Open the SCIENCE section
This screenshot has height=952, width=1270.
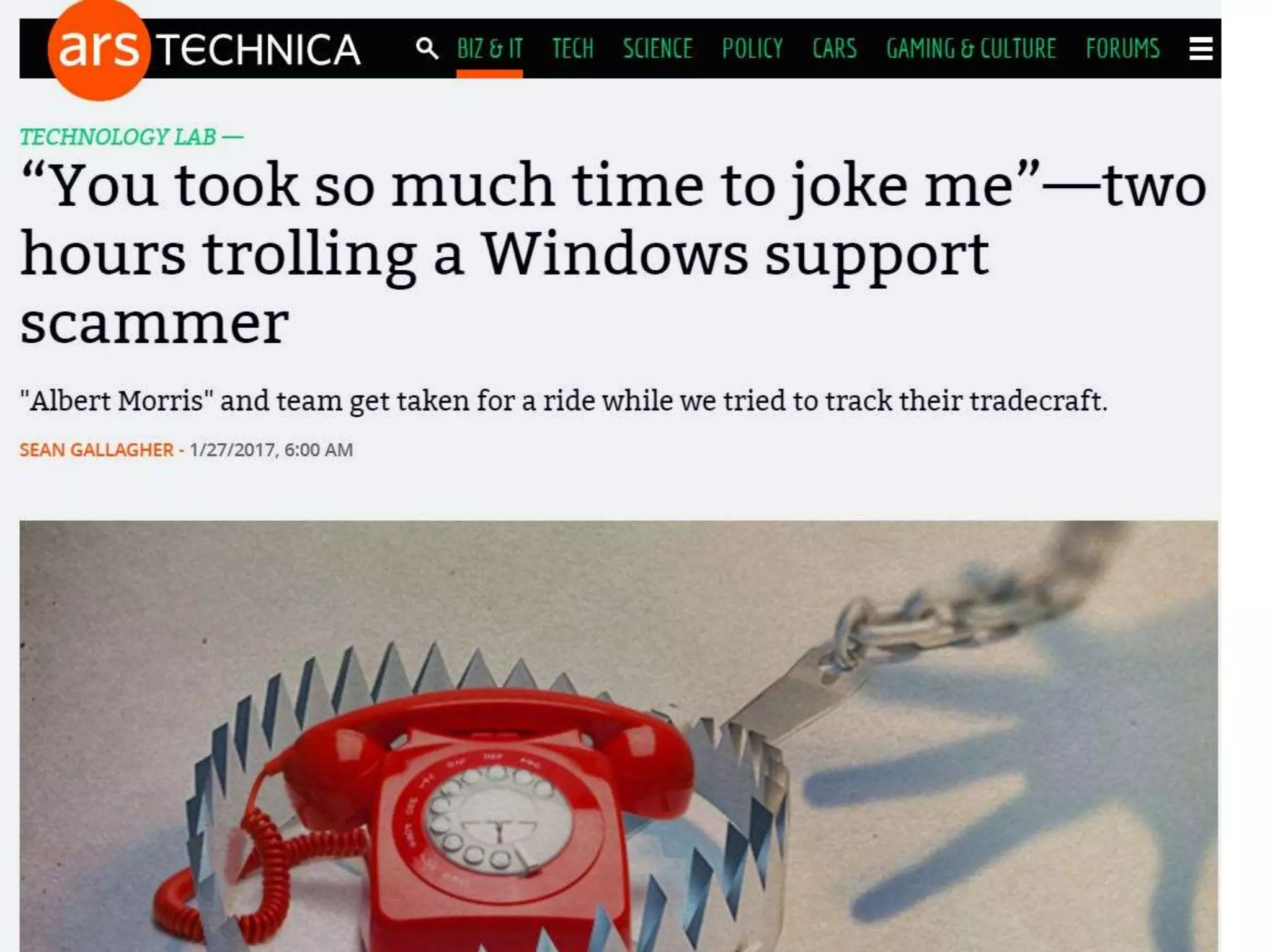[x=657, y=48]
